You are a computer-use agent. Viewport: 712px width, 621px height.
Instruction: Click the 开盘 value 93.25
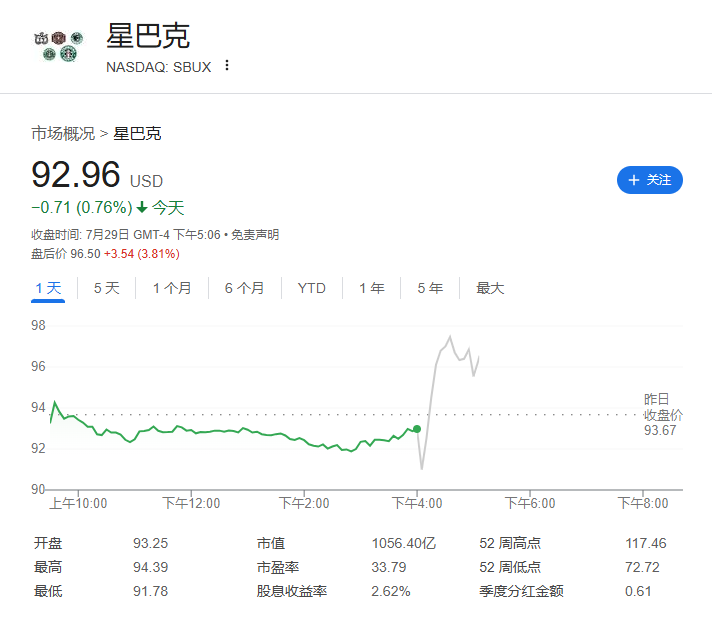point(150,543)
